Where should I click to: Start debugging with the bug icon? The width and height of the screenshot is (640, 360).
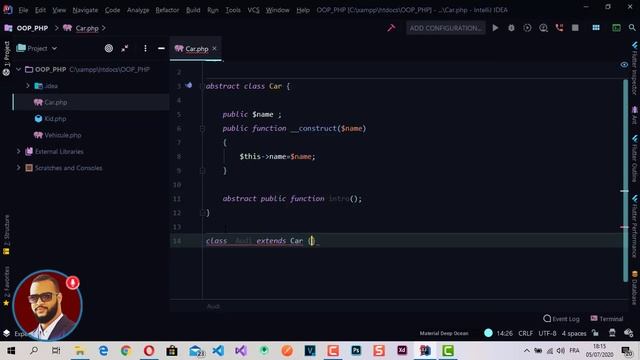[511, 28]
